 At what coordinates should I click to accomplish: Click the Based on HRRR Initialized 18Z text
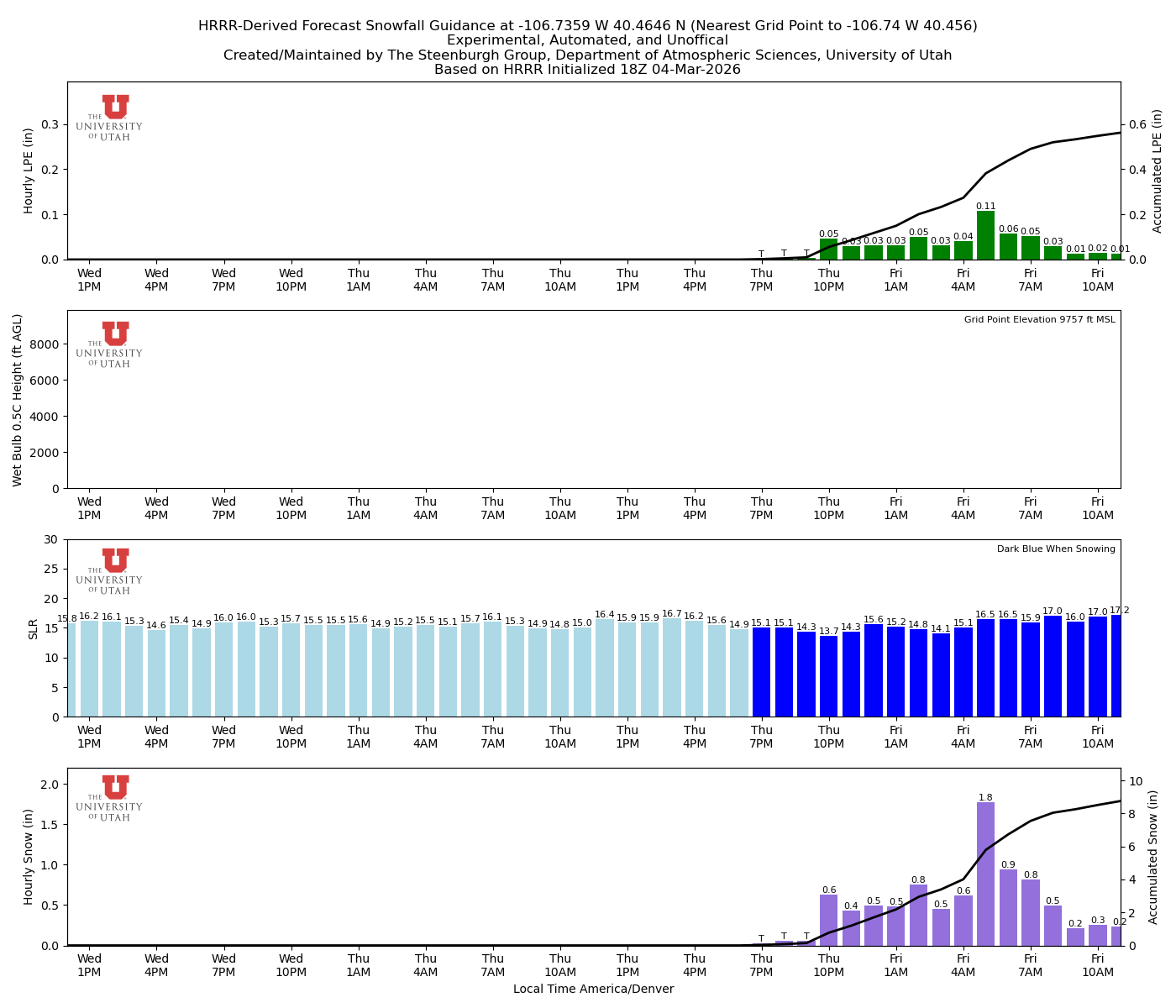[x=588, y=71]
